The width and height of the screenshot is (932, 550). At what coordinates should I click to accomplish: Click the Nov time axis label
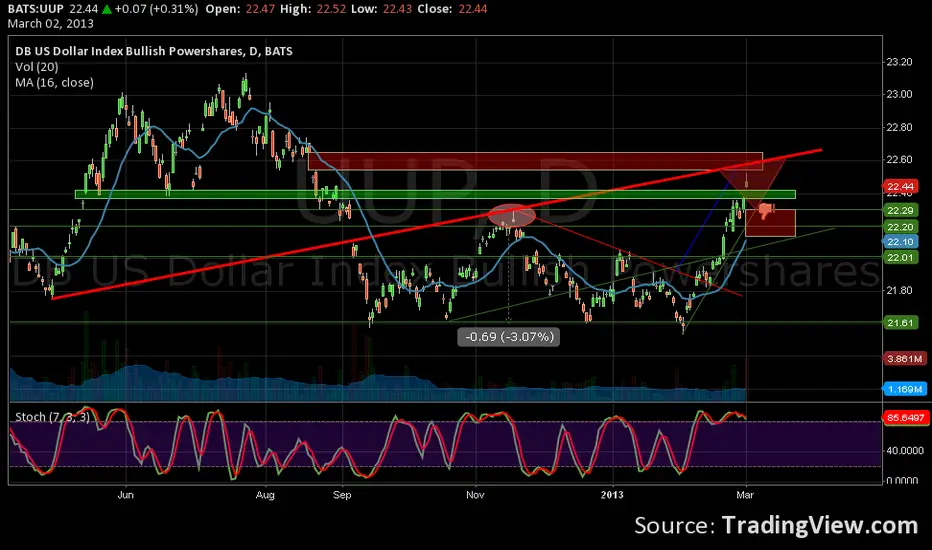click(476, 495)
